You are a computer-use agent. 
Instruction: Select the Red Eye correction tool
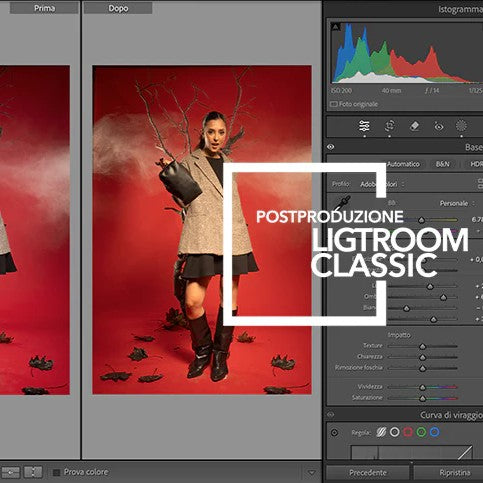point(439,126)
